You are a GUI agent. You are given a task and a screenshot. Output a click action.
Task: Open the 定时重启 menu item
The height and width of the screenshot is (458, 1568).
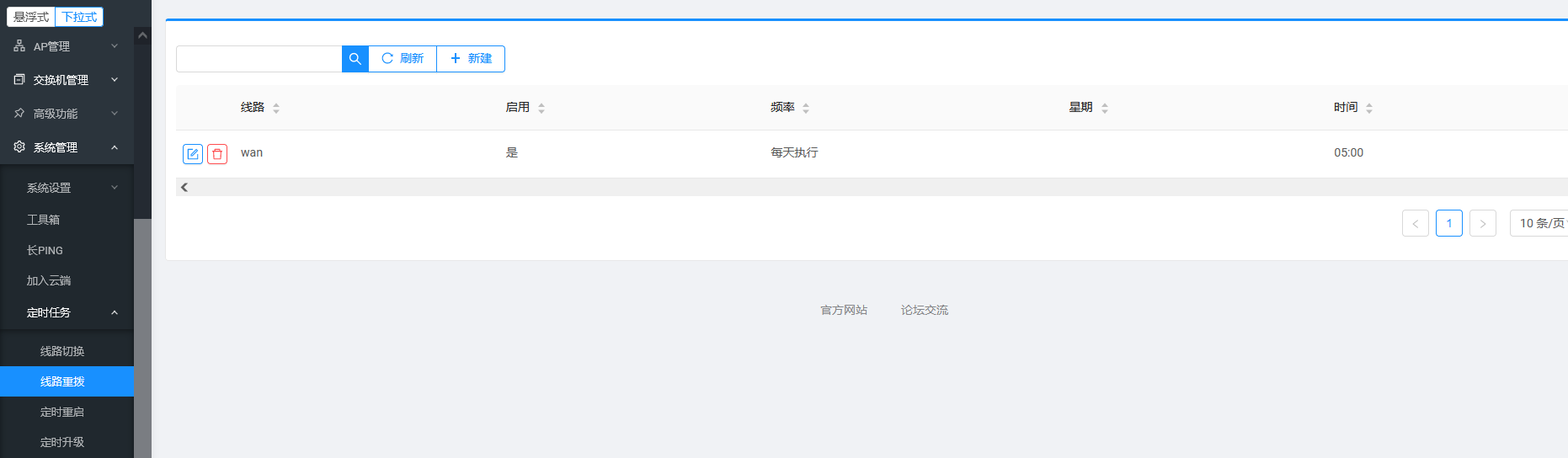[62, 412]
